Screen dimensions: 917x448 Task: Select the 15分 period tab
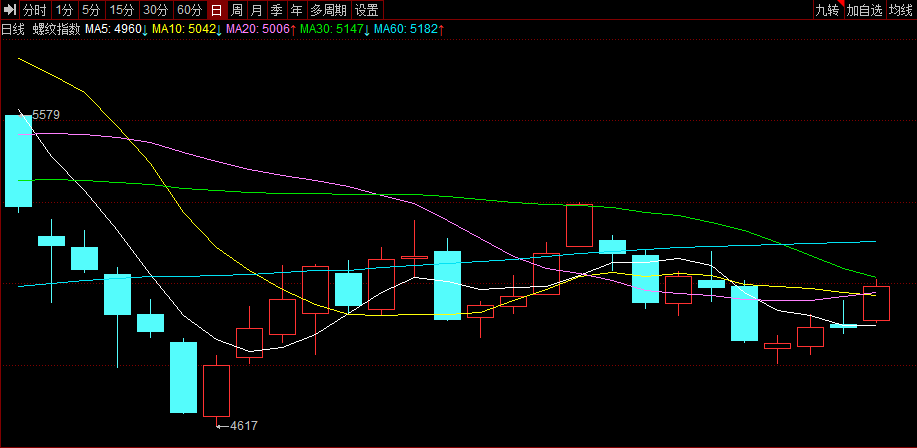122,9
